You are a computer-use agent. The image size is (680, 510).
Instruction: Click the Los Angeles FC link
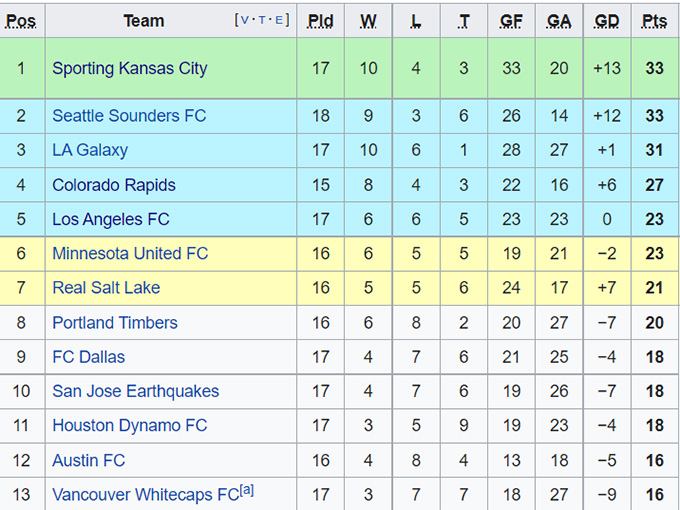coord(110,219)
